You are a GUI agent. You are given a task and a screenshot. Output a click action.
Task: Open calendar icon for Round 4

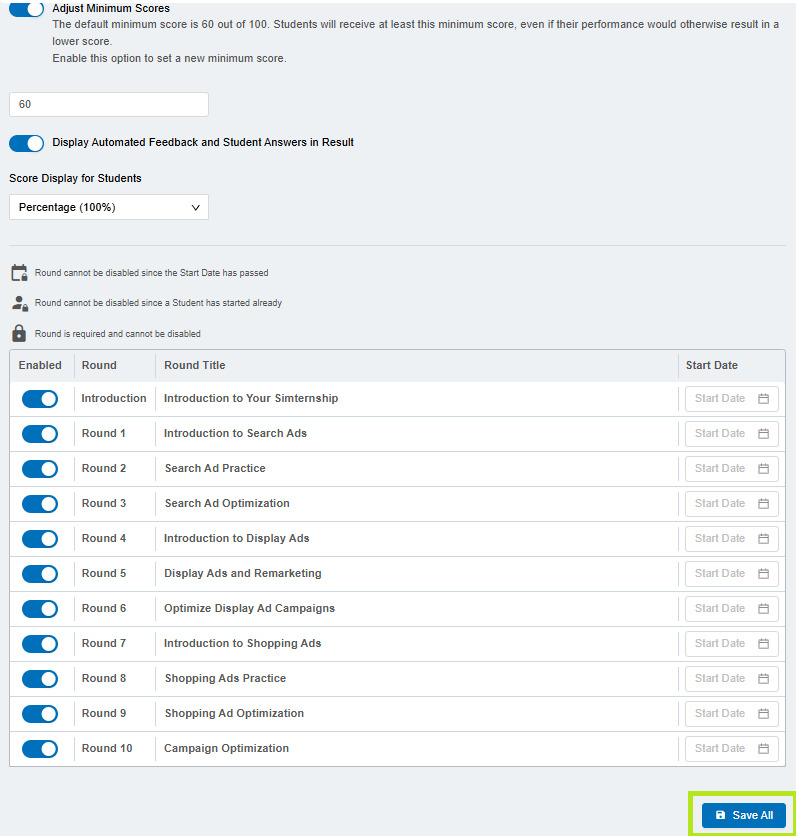(763, 538)
